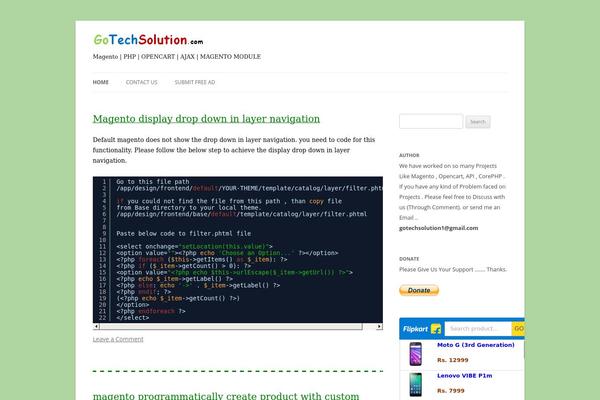Image resolution: width=600 pixels, height=400 pixels.
Task: Click the sidebar search input field
Action: coord(431,121)
